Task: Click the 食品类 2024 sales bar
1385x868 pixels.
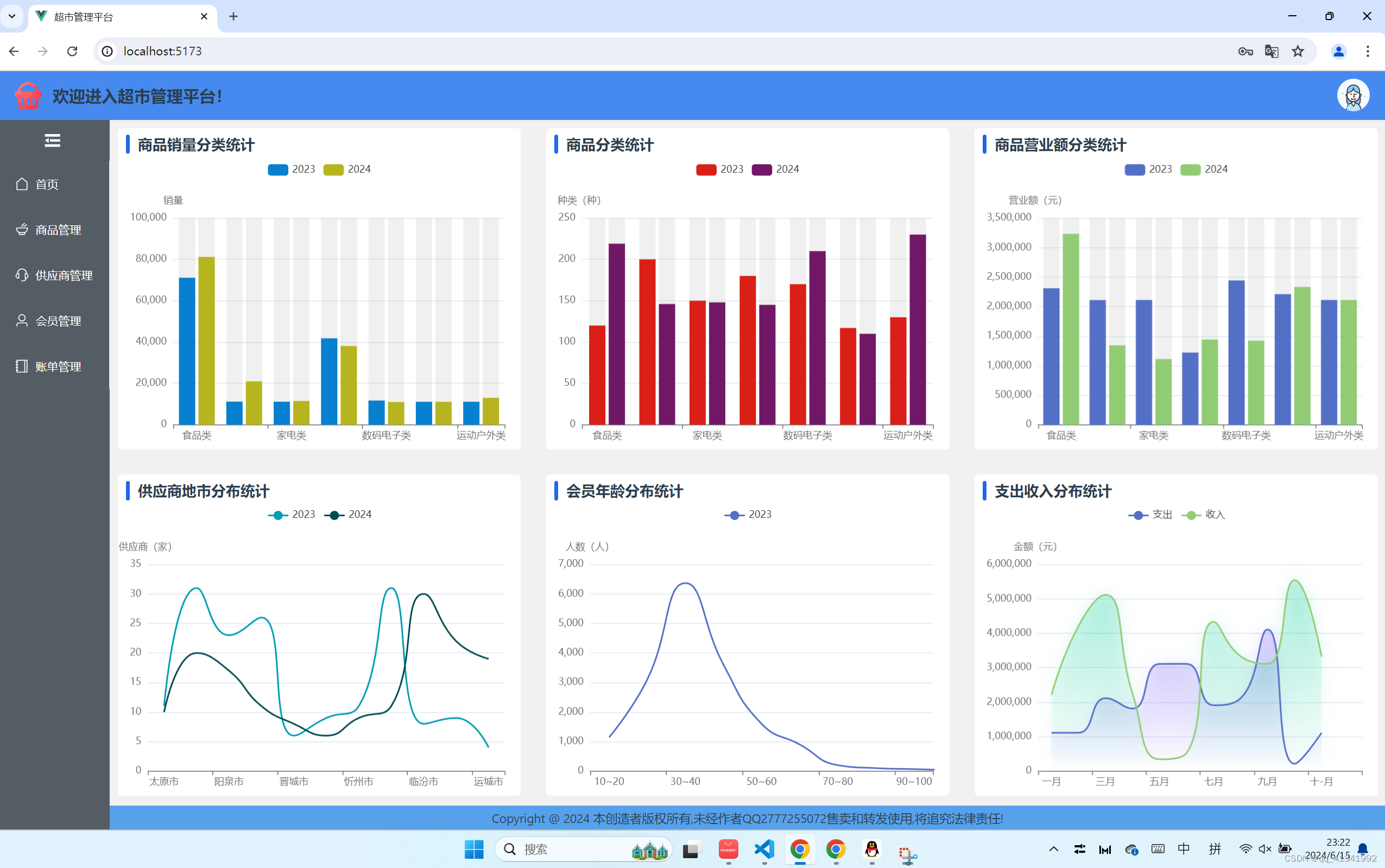Action: pyautogui.click(x=207, y=340)
